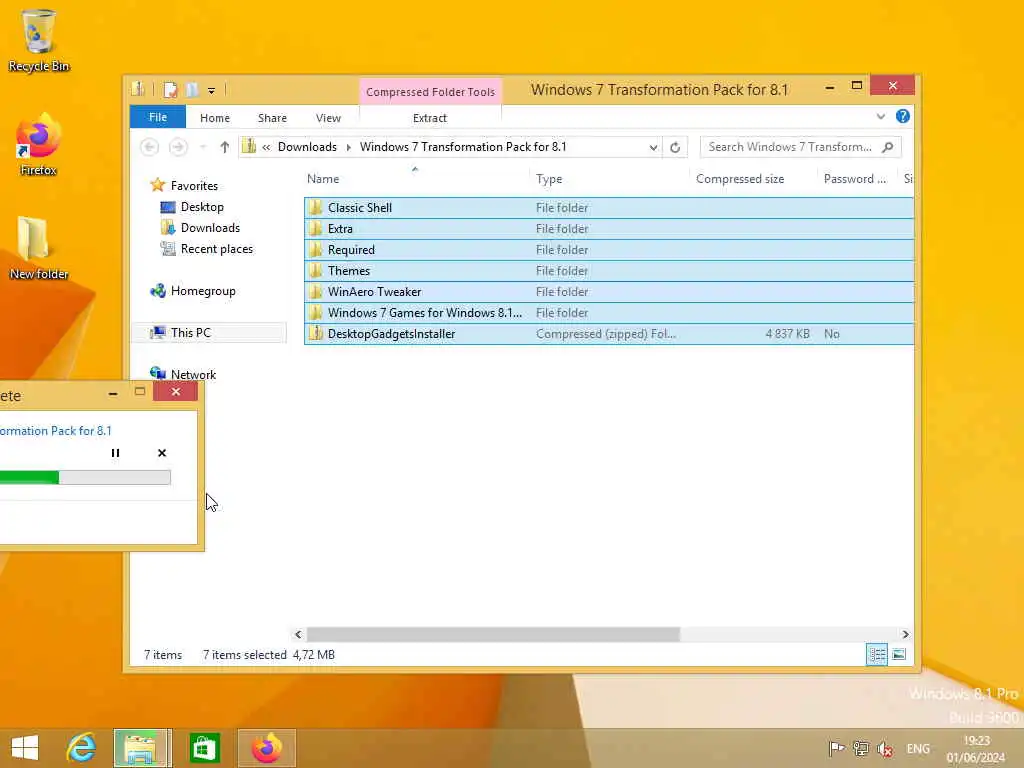Expand the address bar history dropdown
The width and height of the screenshot is (1024, 768).
[x=653, y=148]
